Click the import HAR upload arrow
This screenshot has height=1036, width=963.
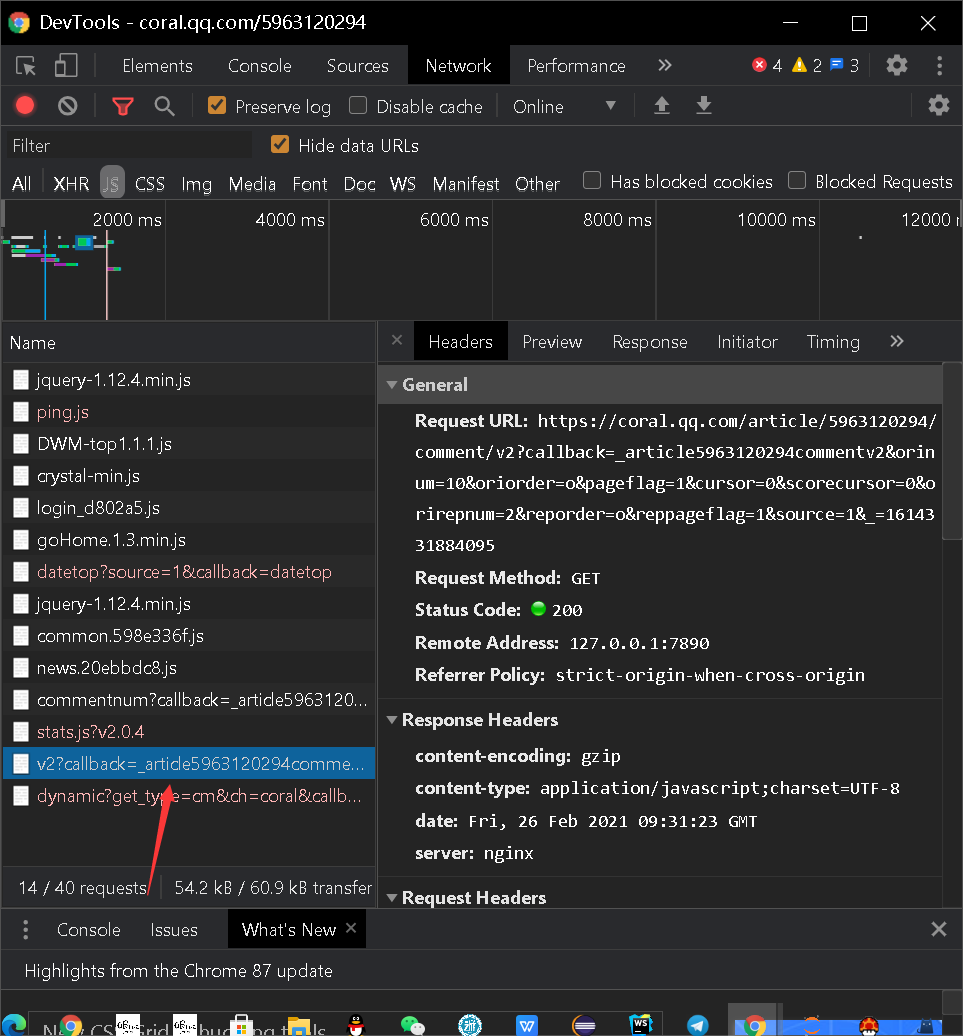[662, 106]
